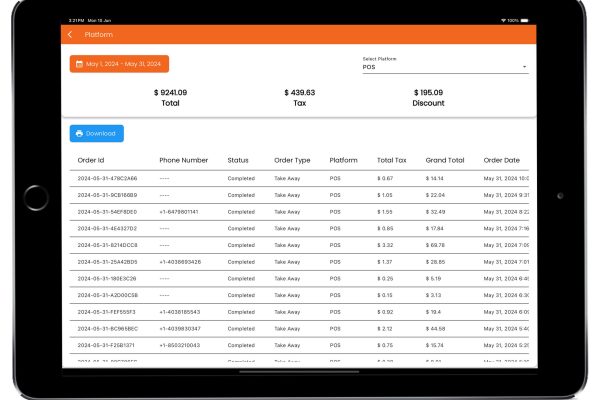The width and height of the screenshot is (600, 400).
Task: Sort by the Grand Total column header
Action: [444, 160]
